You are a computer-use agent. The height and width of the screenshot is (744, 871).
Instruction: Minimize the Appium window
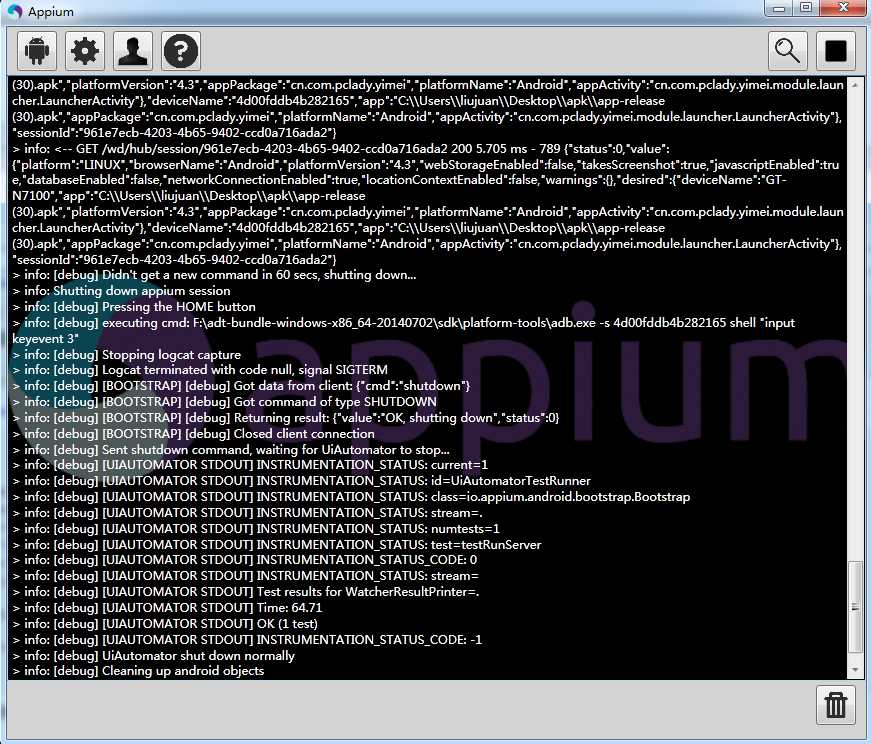[779, 8]
